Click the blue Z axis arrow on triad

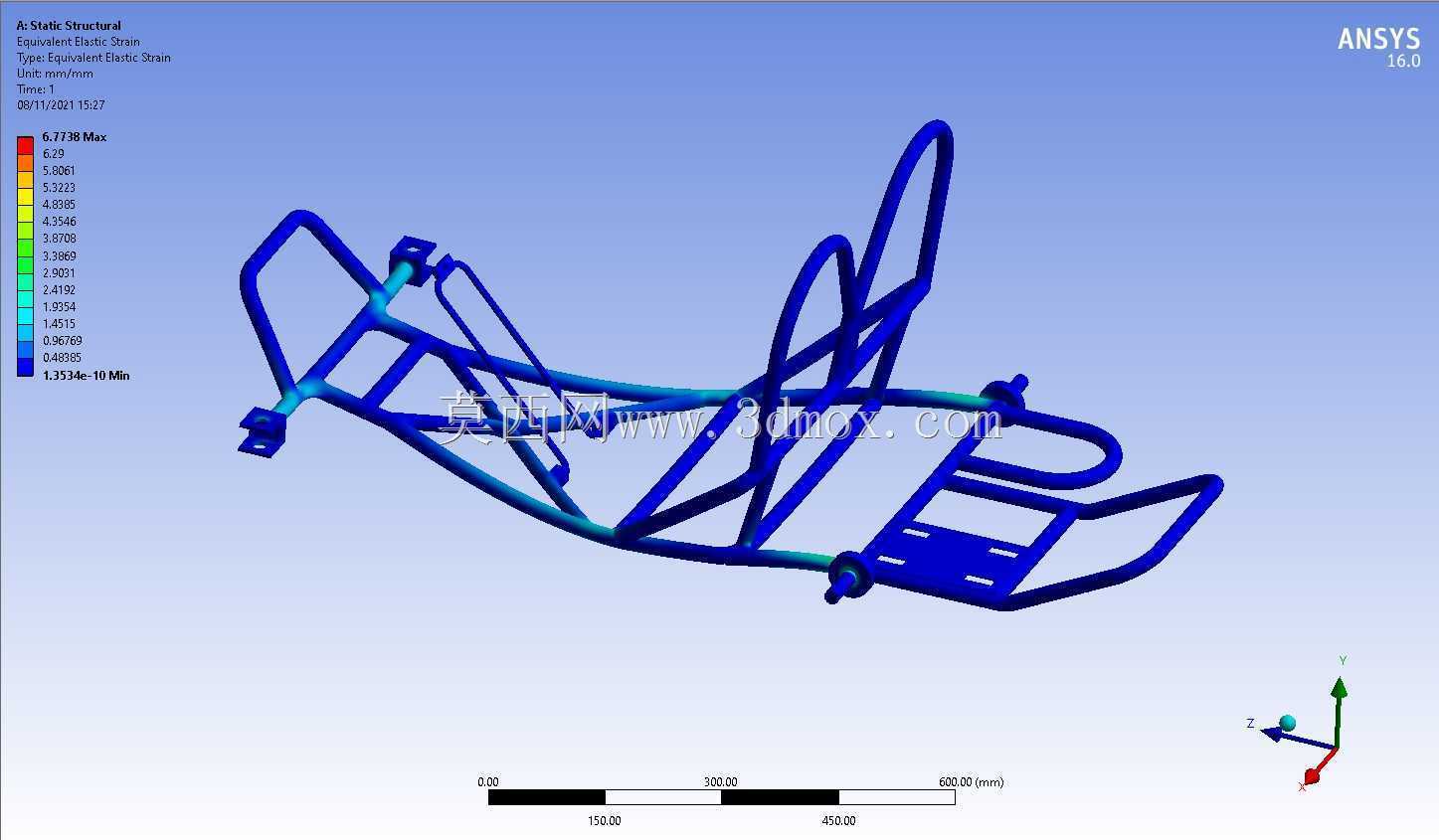(x=1296, y=739)
